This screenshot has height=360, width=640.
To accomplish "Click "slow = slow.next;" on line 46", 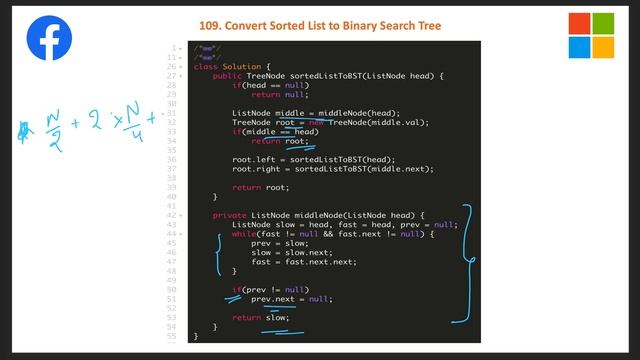I will [292, 253].
